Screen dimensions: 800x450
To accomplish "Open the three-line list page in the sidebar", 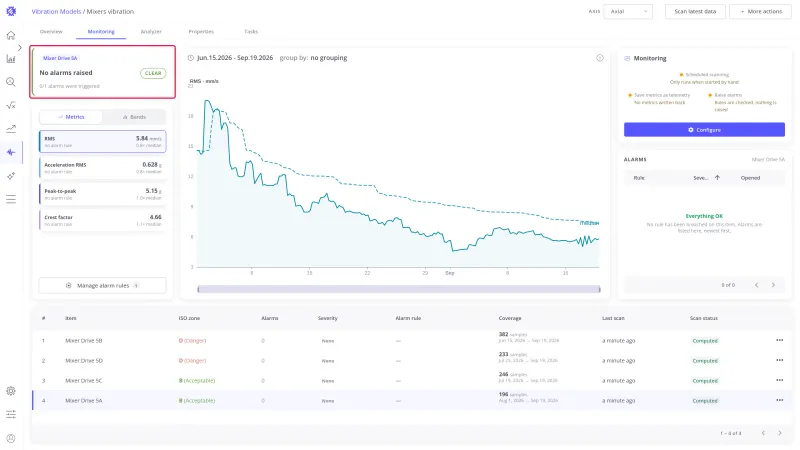I will pyautogui.click(x=11, y=199).
